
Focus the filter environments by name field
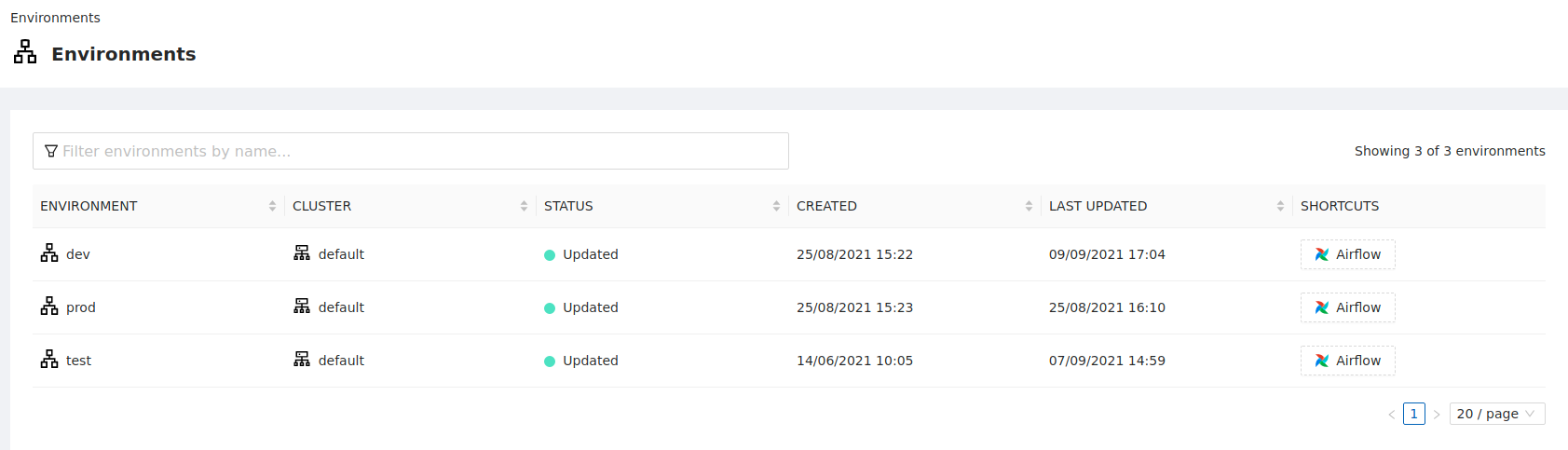419,151
